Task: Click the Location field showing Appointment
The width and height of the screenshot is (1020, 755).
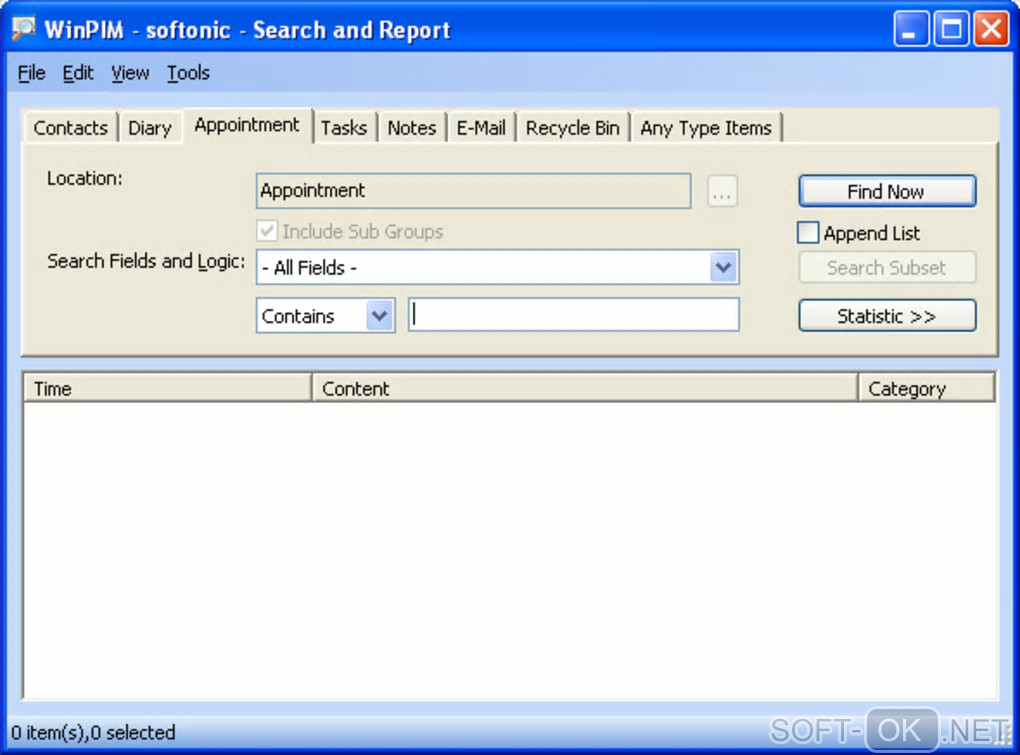Action: pos(473,191)
